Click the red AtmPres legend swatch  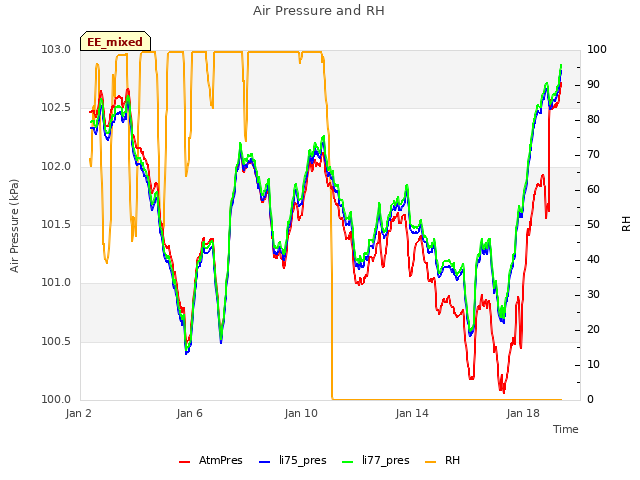tap(184, 462)
